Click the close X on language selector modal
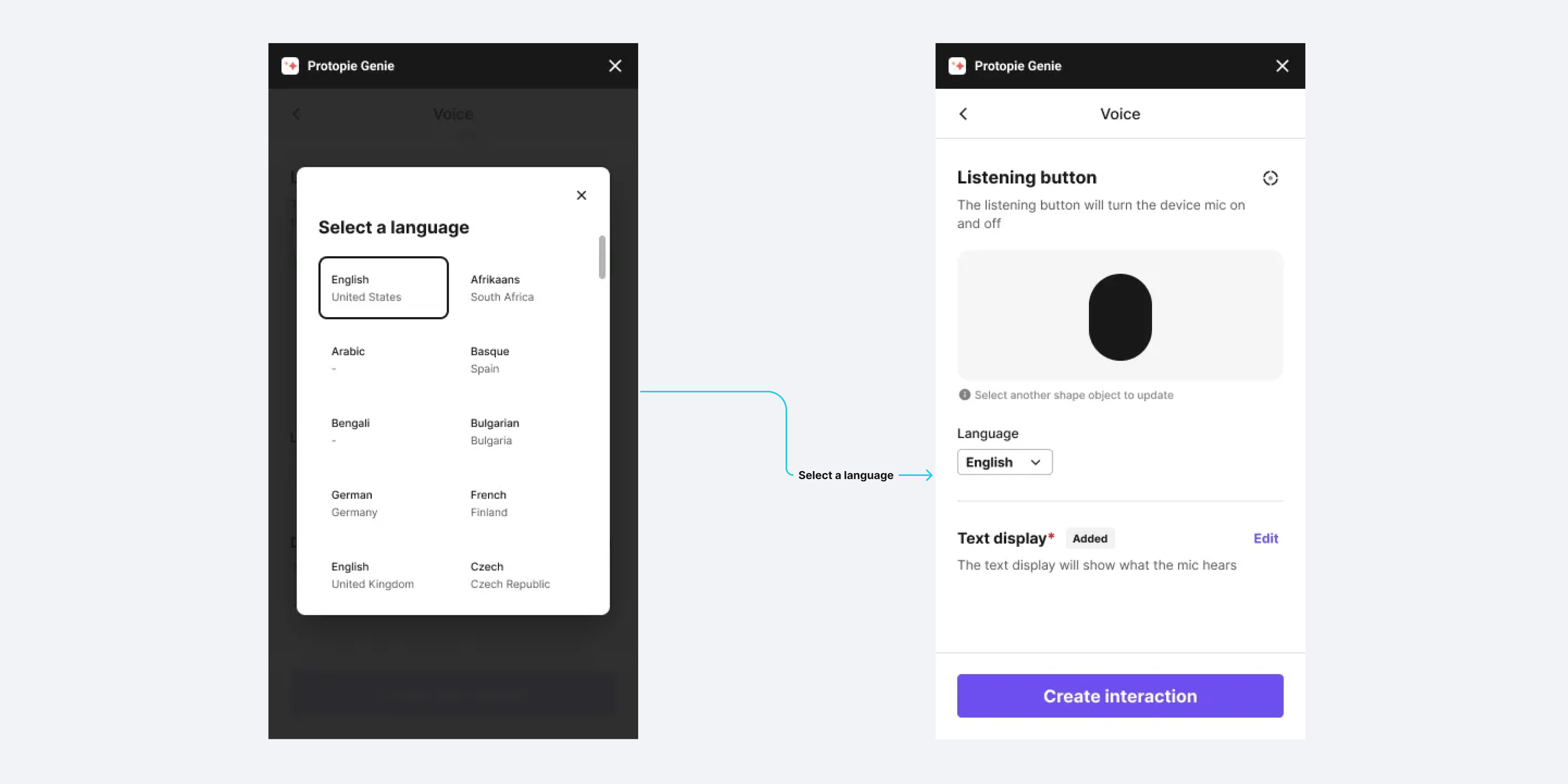The height and width of the screenshot is (784, 1568). [580, 194]
